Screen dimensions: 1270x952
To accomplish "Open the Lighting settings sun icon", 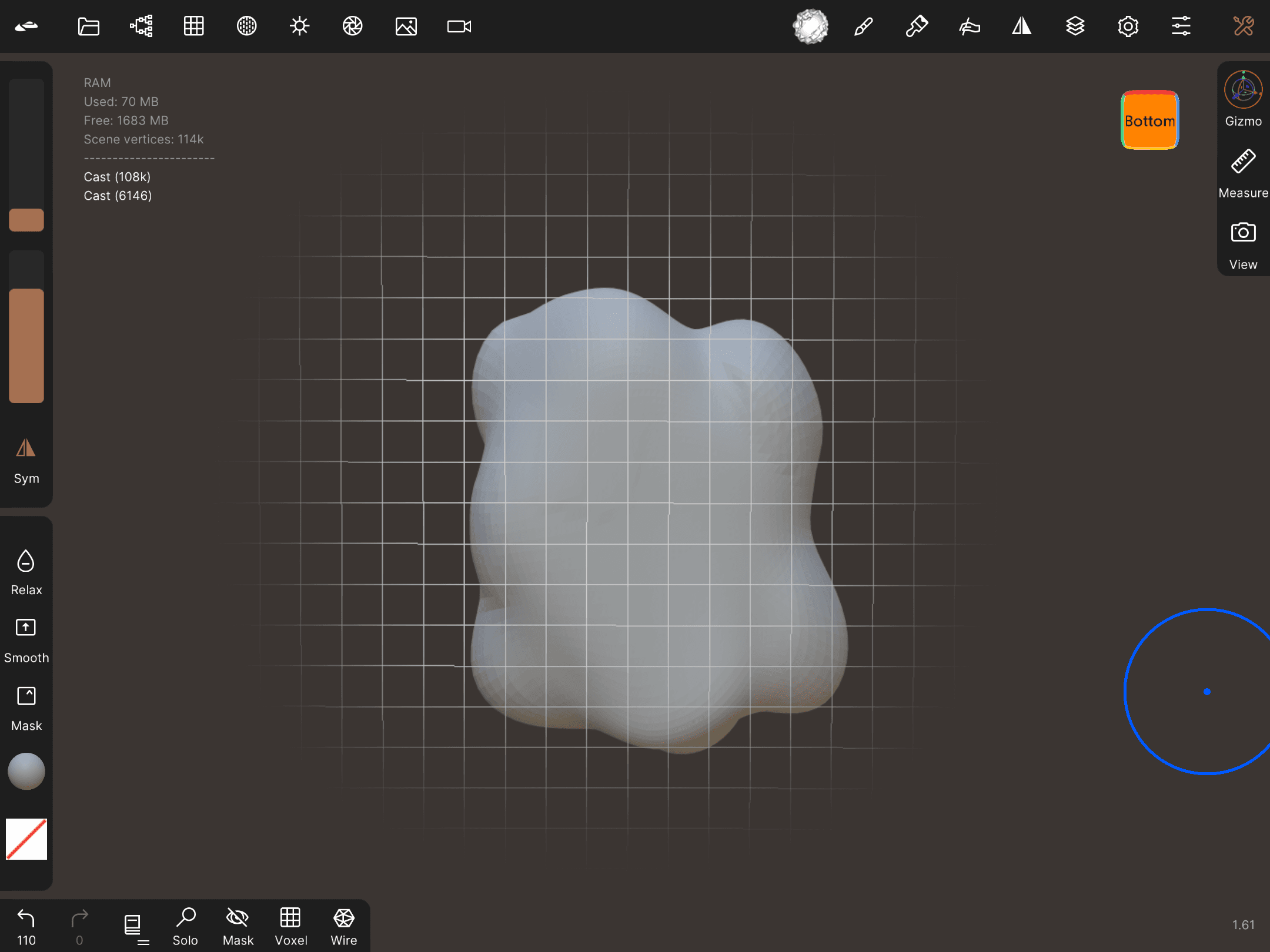I will click(x=299, y=26).
